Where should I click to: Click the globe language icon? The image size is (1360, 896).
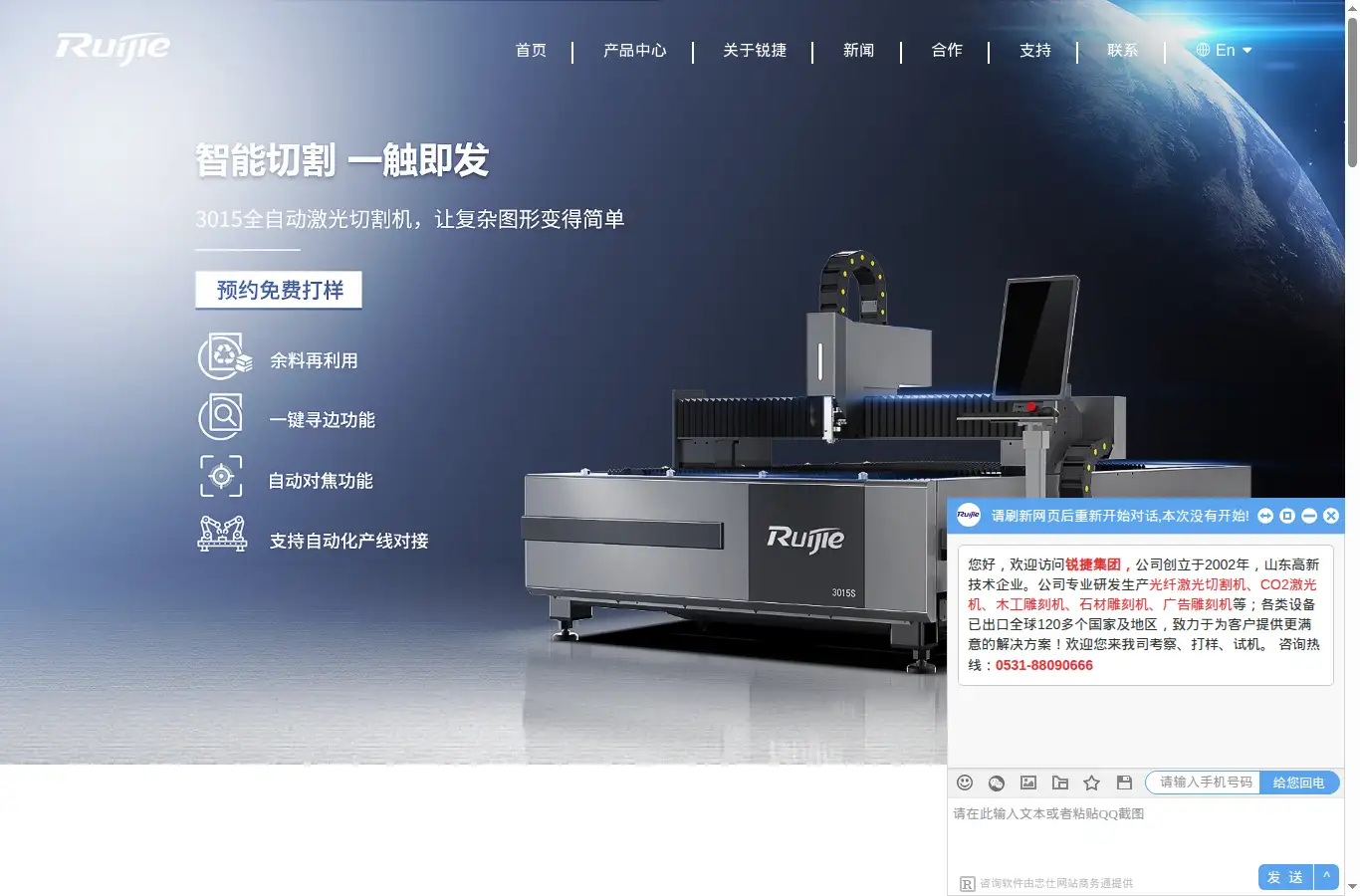coord(1203,50)
